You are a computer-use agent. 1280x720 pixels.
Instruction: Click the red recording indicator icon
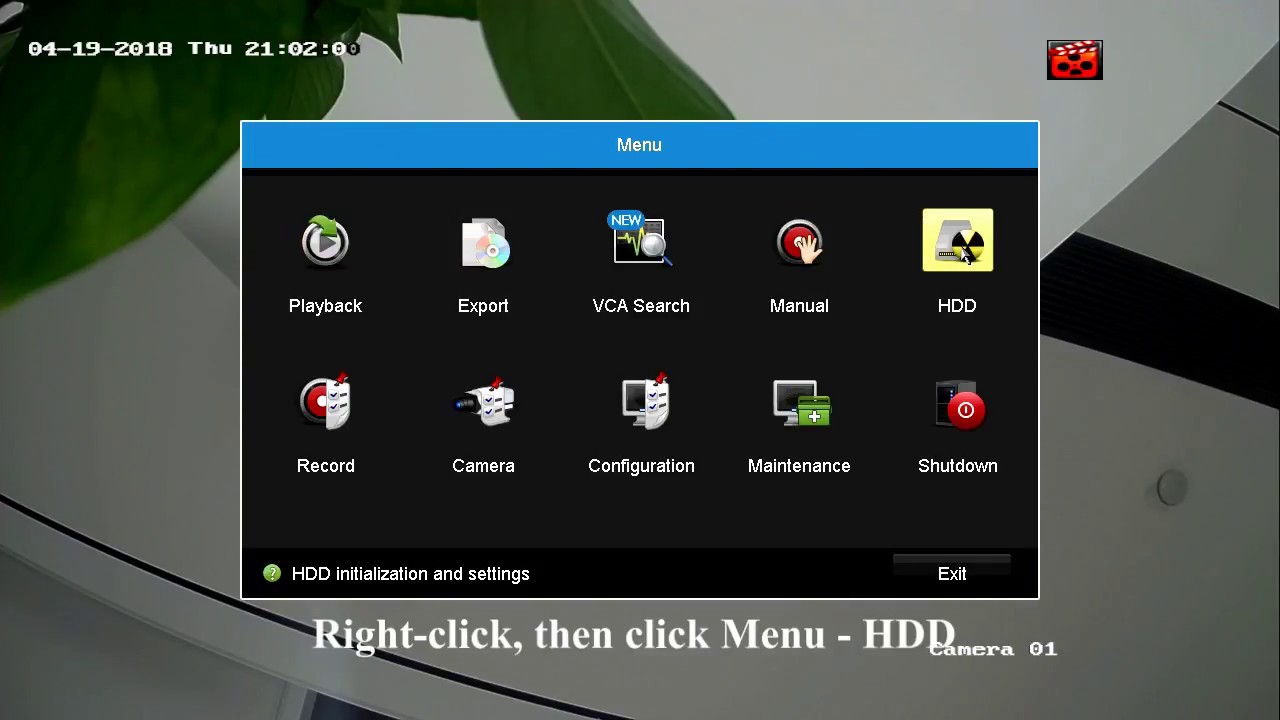pyautogui.click(x=1075, y=60)
